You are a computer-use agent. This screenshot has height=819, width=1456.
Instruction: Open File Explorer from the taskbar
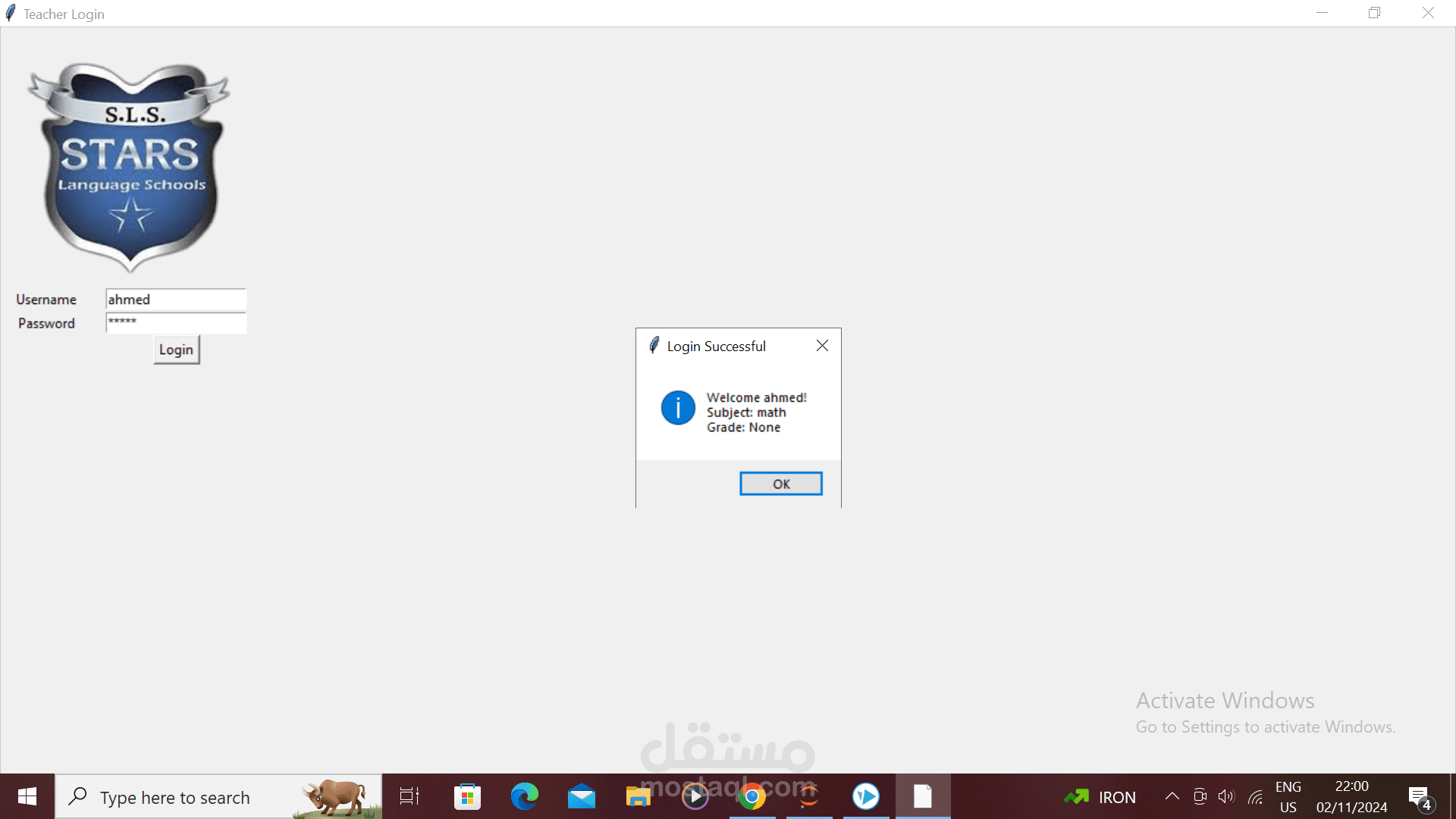pyautogui.click(x=638, y=796)
